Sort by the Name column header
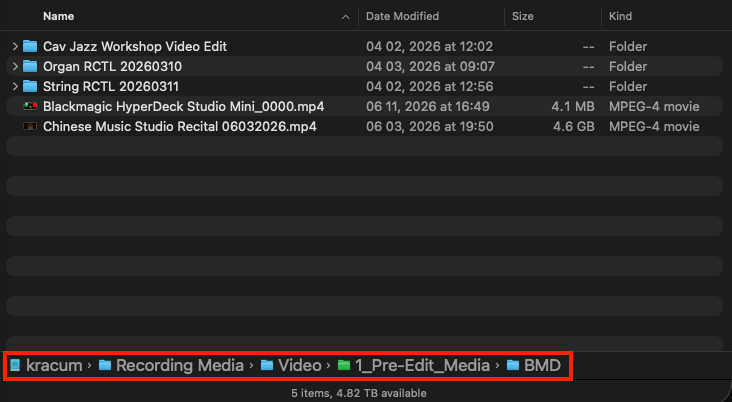Image resolution: width=732 pixels, height=402 pixels. (58, 16)
